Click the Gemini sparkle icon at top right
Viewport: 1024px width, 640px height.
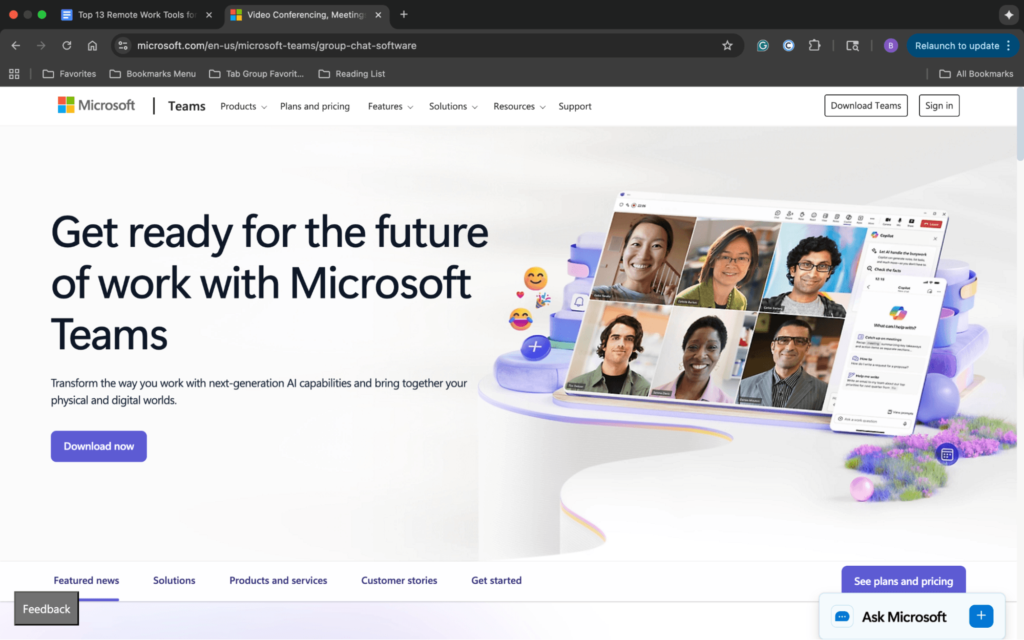pyautogui.click(x=1008, y=14)
